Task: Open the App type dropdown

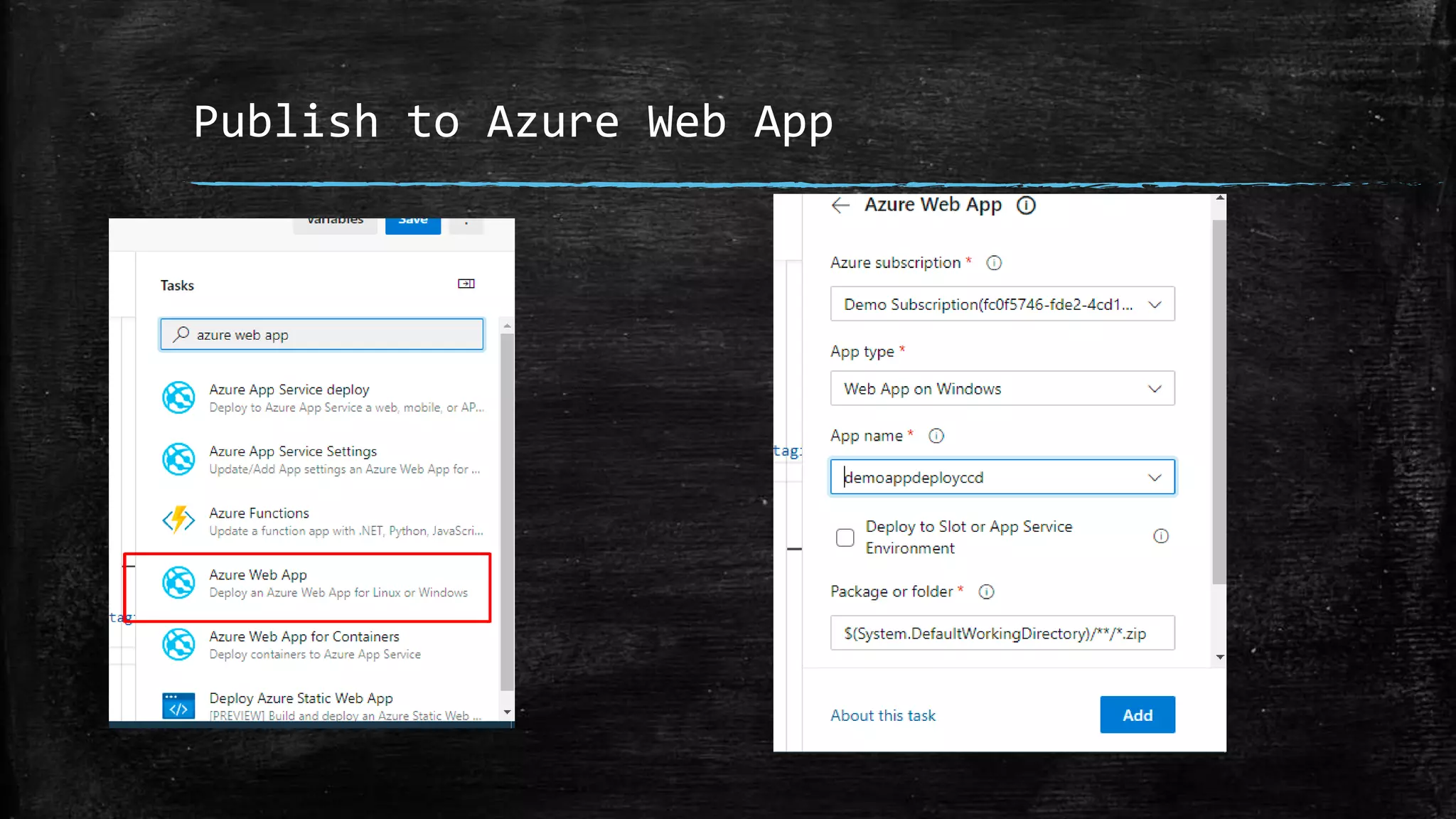Action: click(1002, 388)
